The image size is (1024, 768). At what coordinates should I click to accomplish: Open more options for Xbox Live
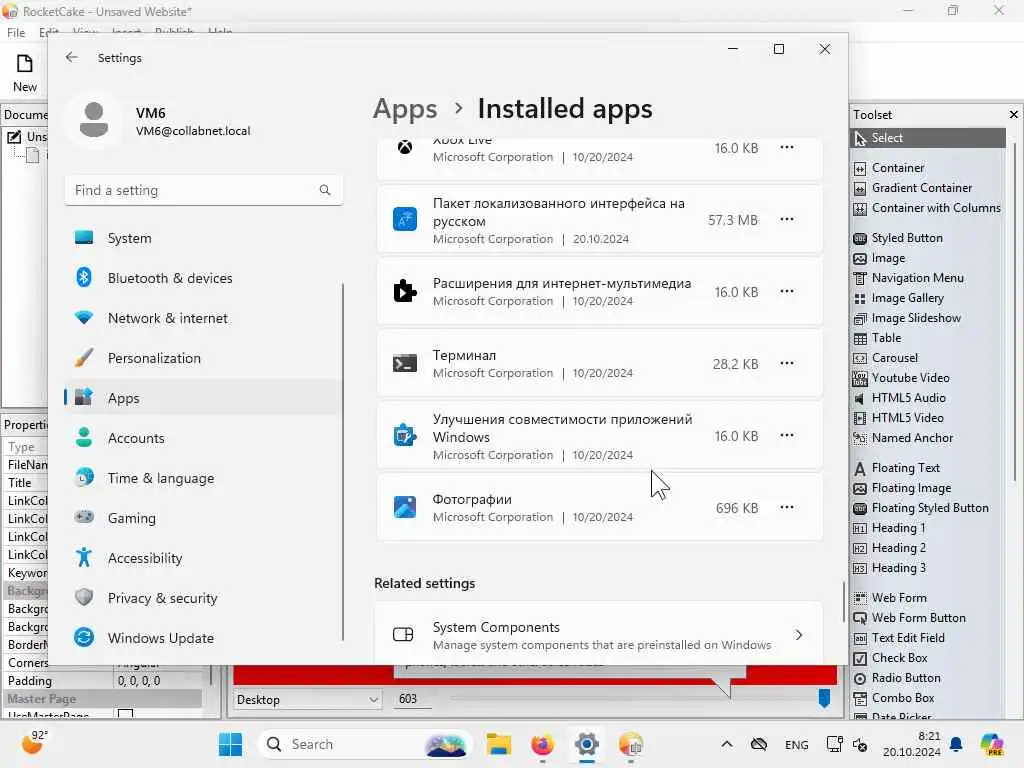(x=787, y=148)
